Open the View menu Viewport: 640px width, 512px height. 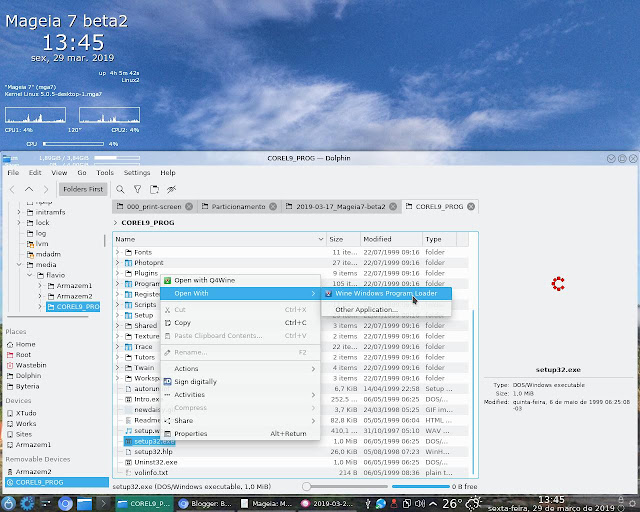click(59, 173)
